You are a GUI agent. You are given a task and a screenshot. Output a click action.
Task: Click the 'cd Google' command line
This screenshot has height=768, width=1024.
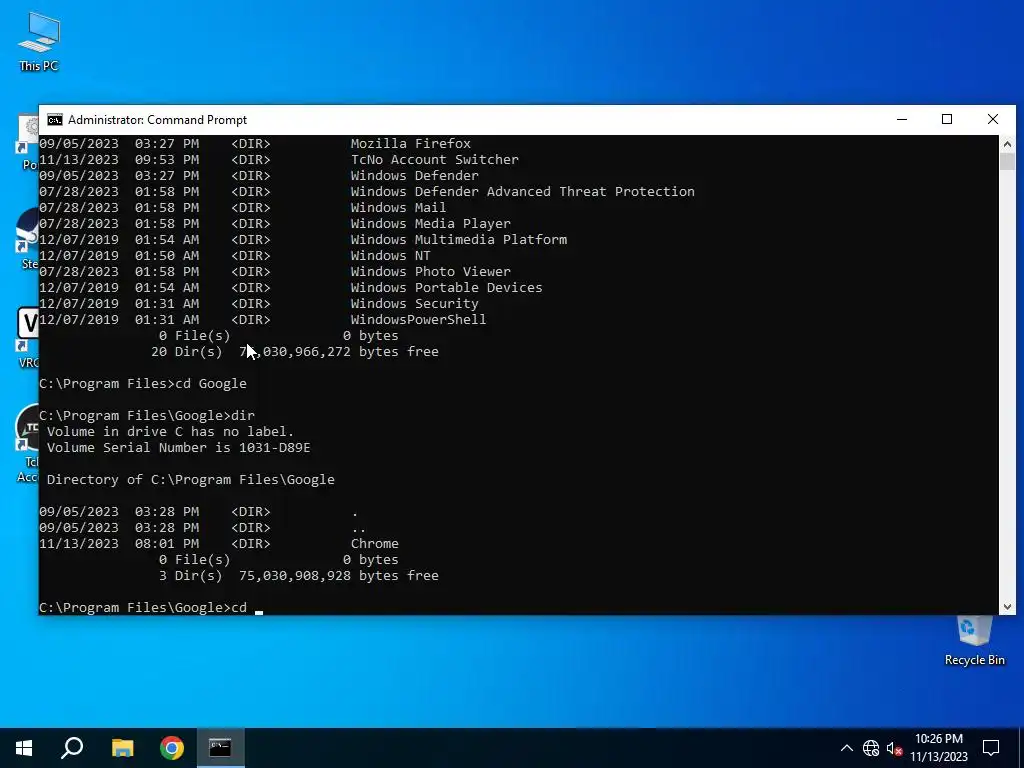tap(143, 383)
